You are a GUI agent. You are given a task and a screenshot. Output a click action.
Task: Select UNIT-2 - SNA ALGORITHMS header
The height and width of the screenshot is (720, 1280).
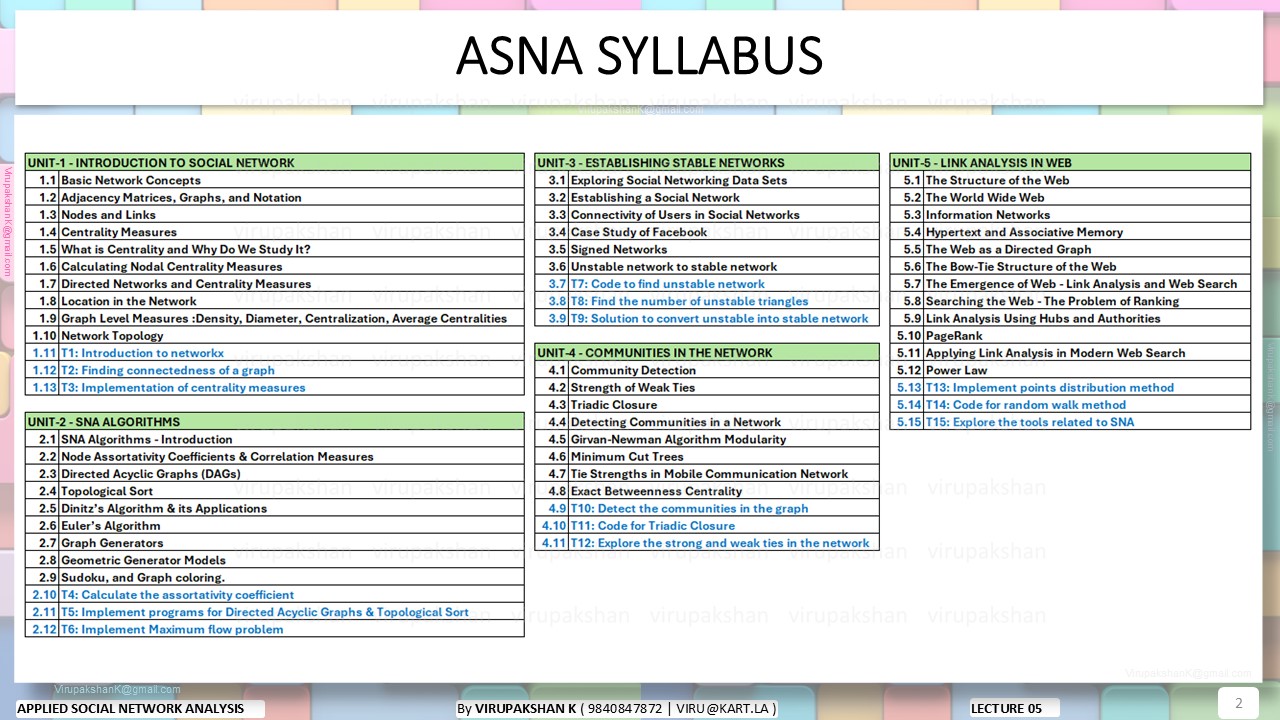[x=275, y=422]
